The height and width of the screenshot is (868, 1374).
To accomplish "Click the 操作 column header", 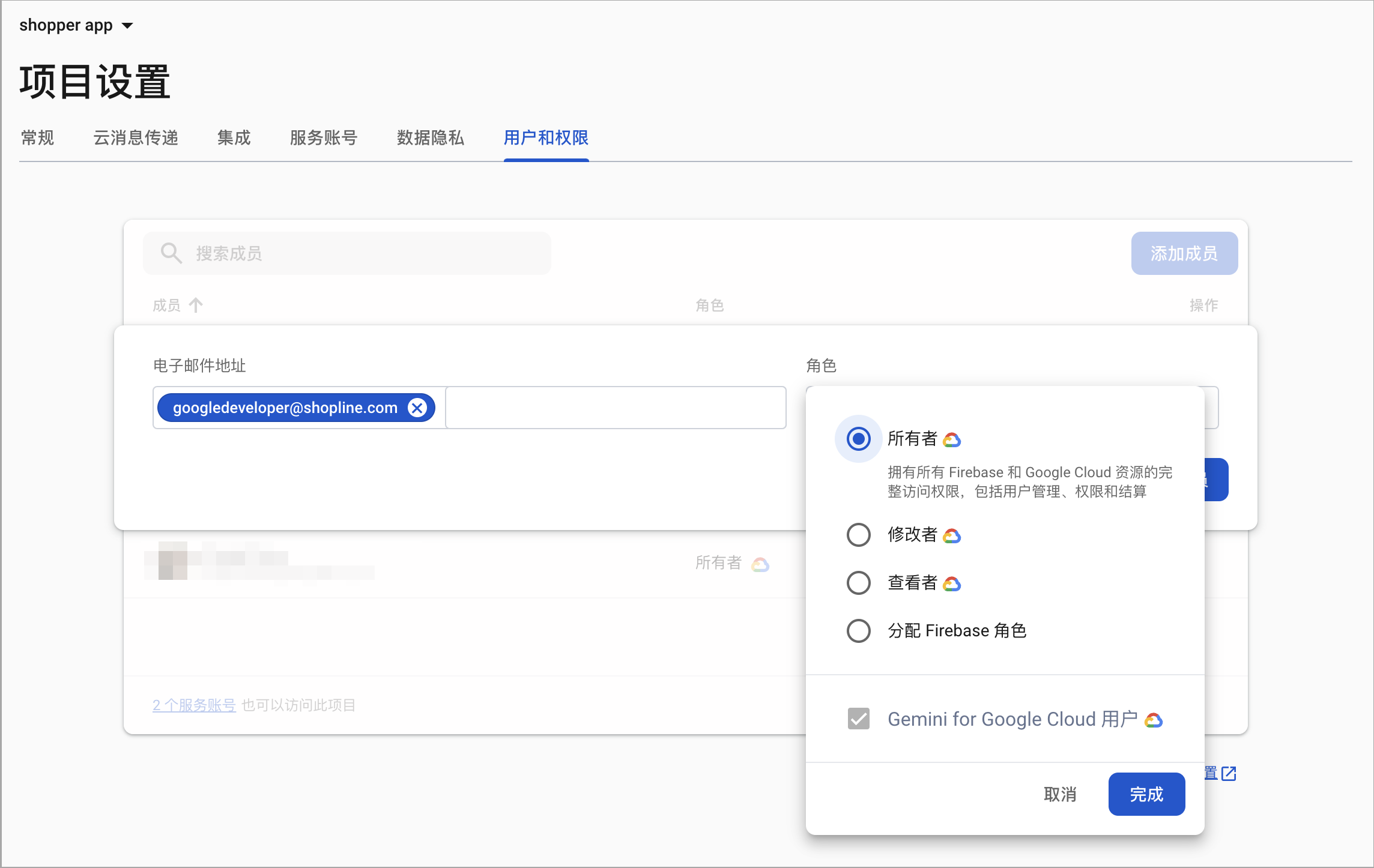I will pyautogui.click(x=1203, y=306).
